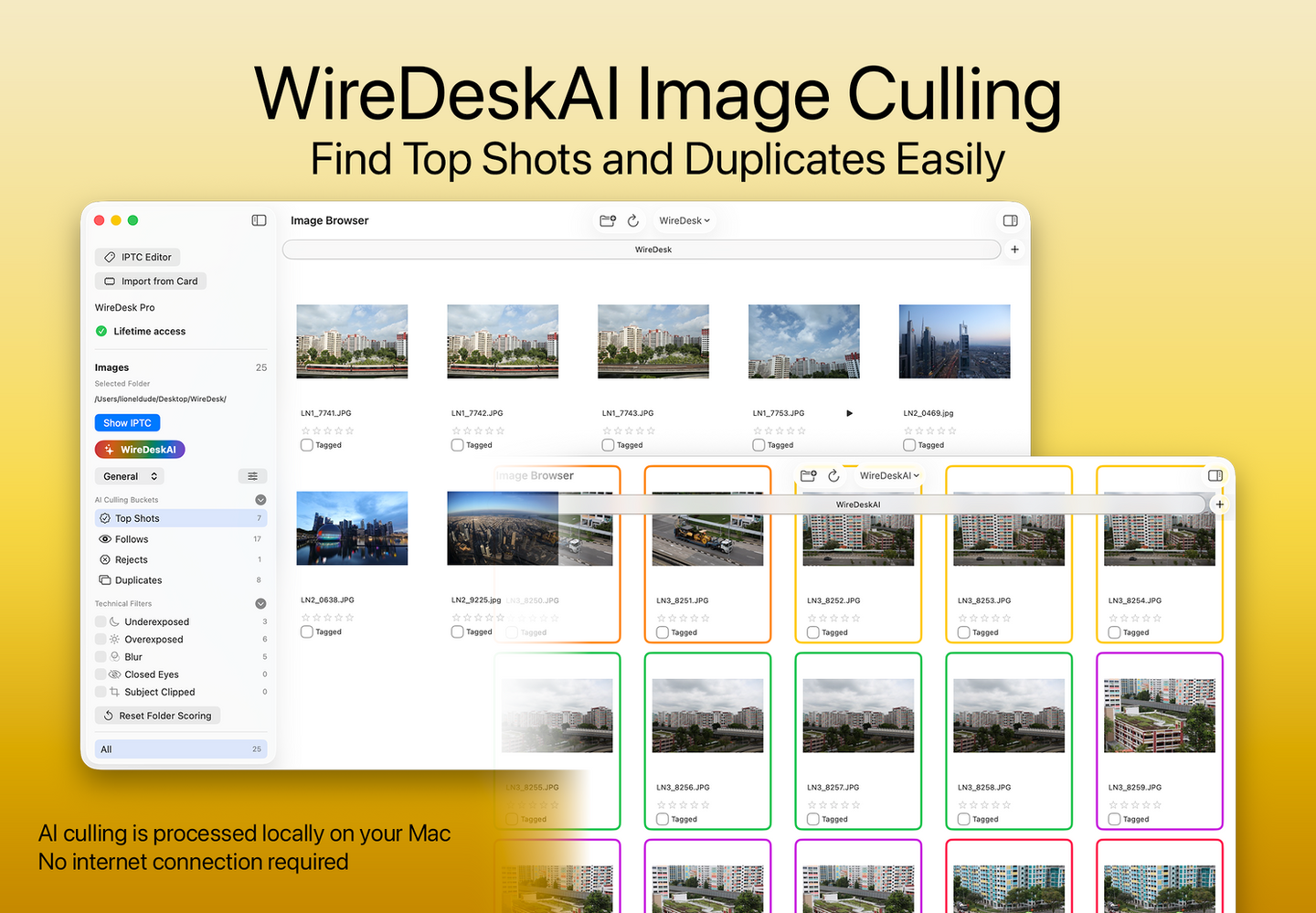This screenshot has height=913, width=1316.
Task: Click the moon icon next to Underexposed
Action: pyautogui.click(x=114, y=621)
